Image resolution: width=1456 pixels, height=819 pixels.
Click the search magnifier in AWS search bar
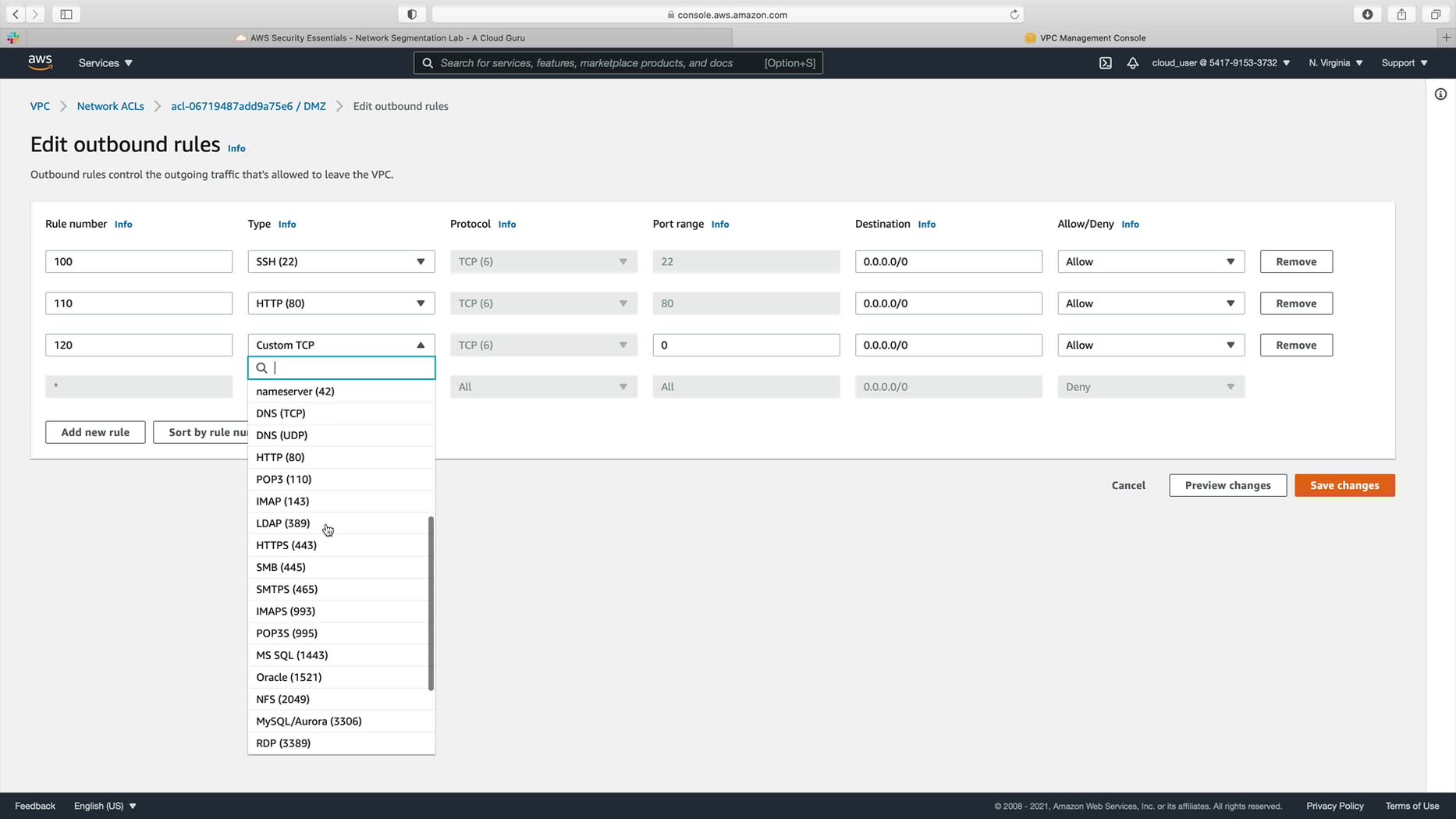click(x=428, y=63)
